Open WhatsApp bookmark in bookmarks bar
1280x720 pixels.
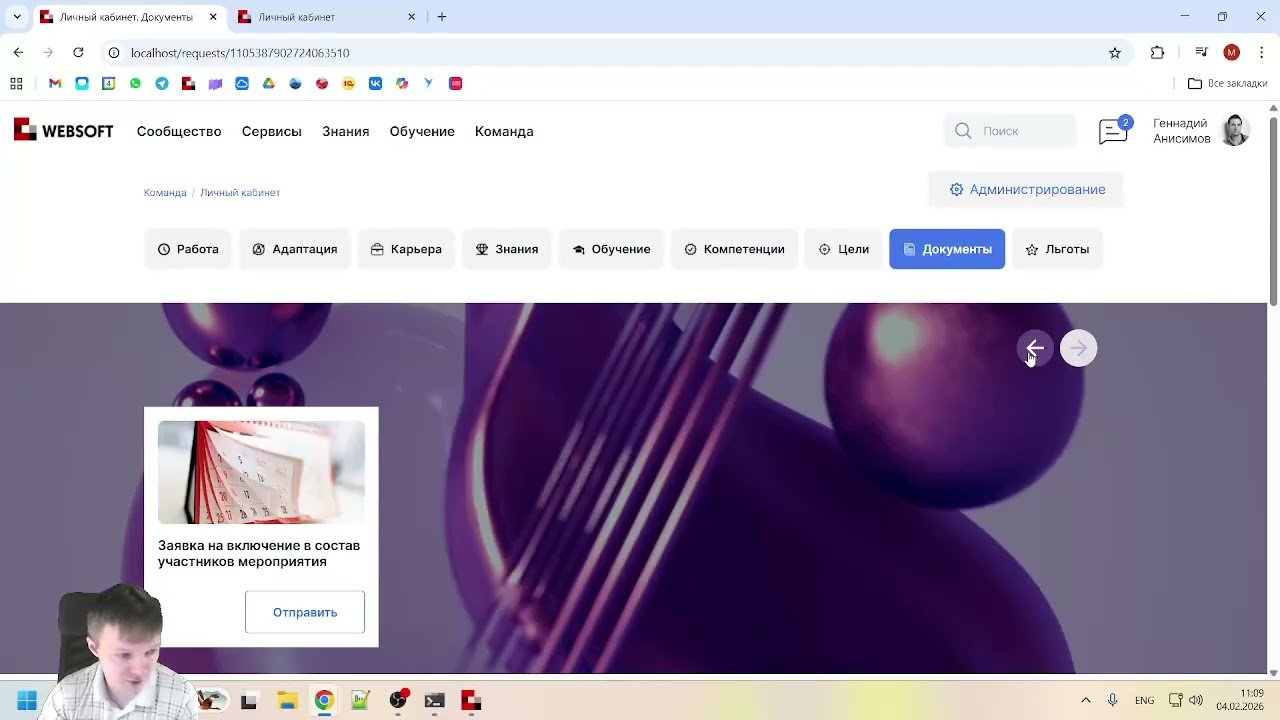pos(135,83)
